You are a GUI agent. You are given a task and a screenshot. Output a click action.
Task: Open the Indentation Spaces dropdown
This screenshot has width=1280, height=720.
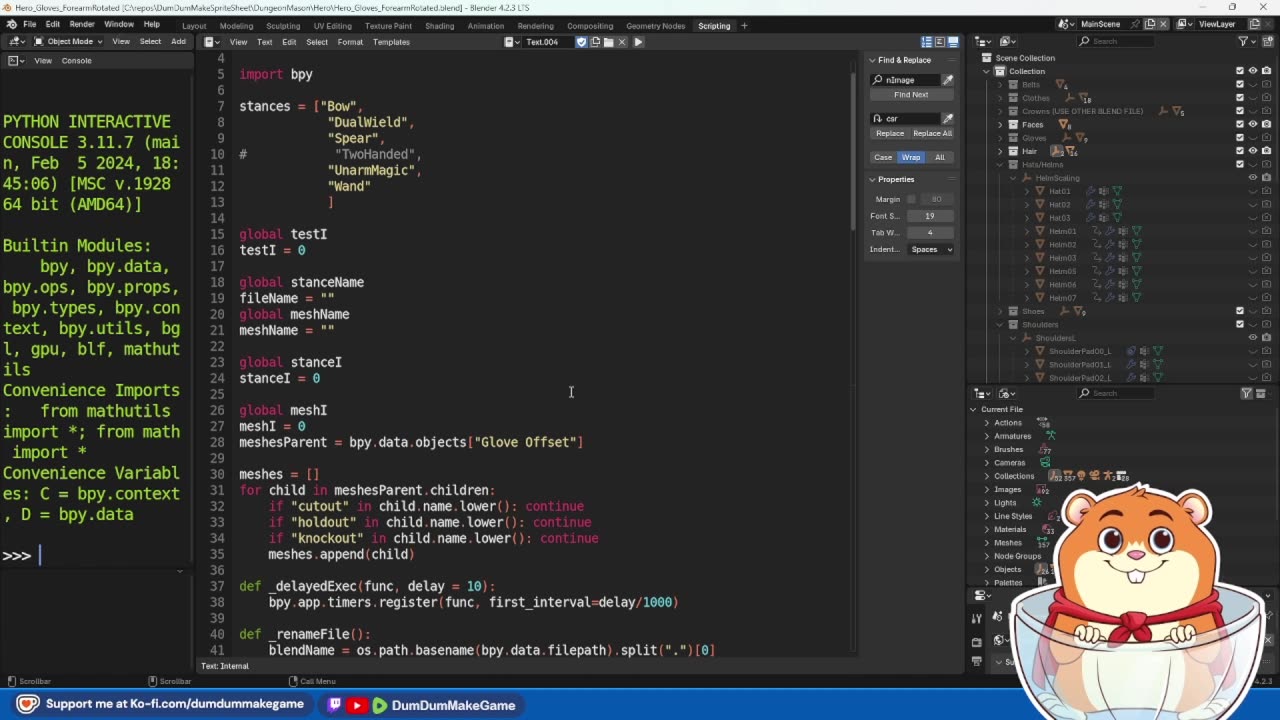(x=931, y=249)
